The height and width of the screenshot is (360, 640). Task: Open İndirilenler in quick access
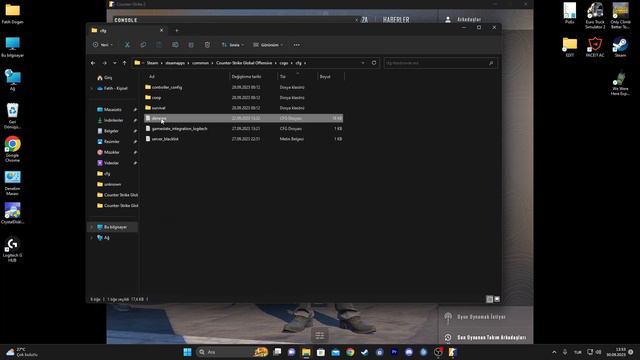pyautogui.click(x=113, y=120)
